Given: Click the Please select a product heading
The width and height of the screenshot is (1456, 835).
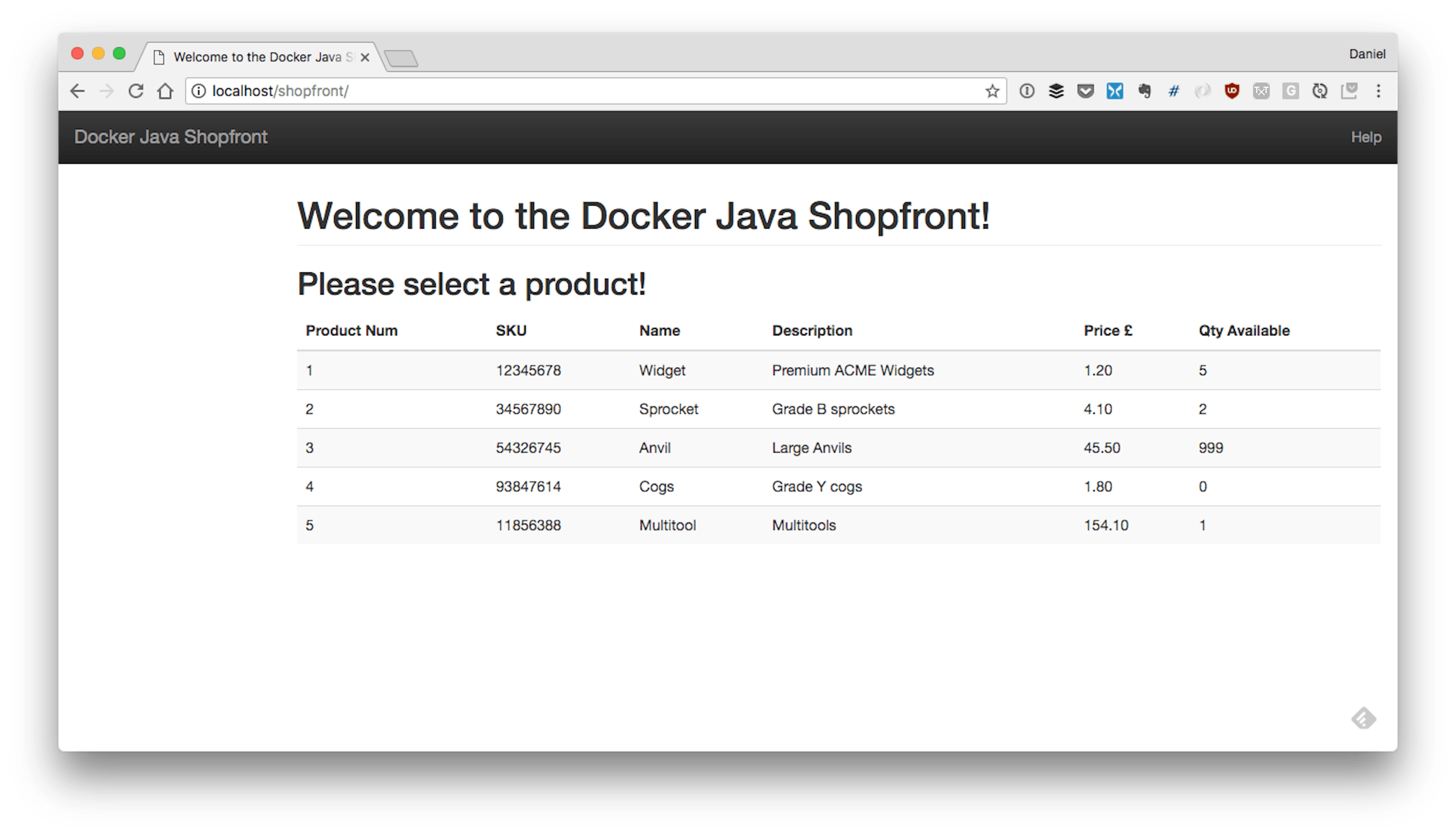Looking at the screenshot, I should click(472, 284).
